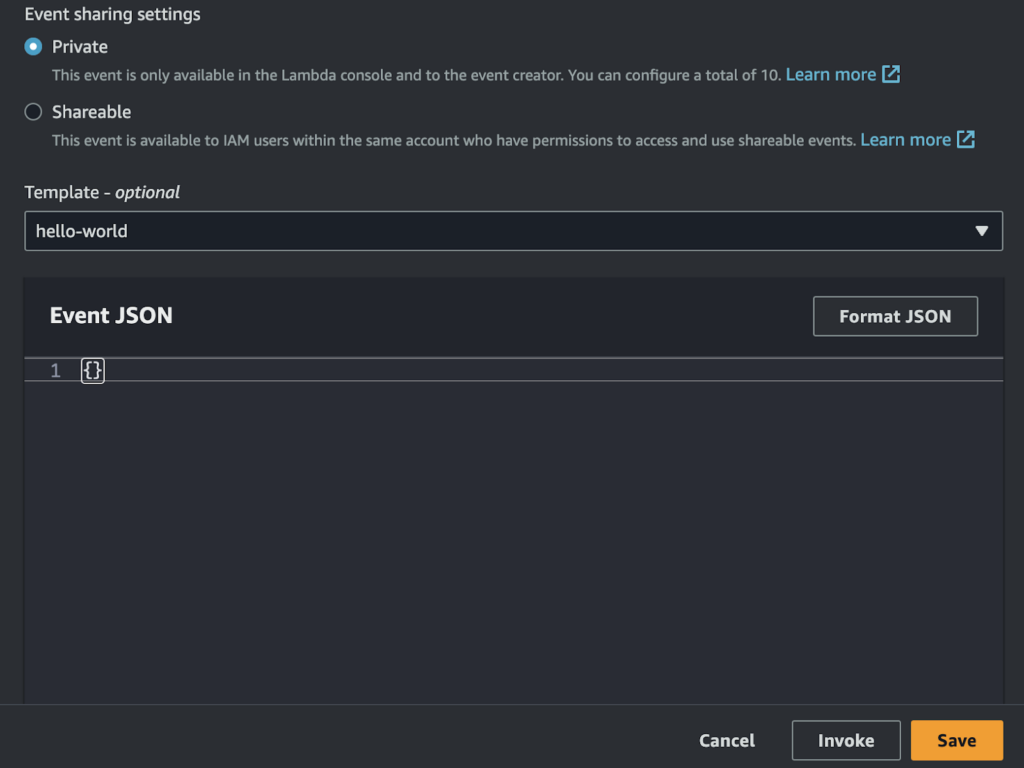Screen dimensions: 1024x768
Task: Click the Template - optional label
Action: click(102, 192)
